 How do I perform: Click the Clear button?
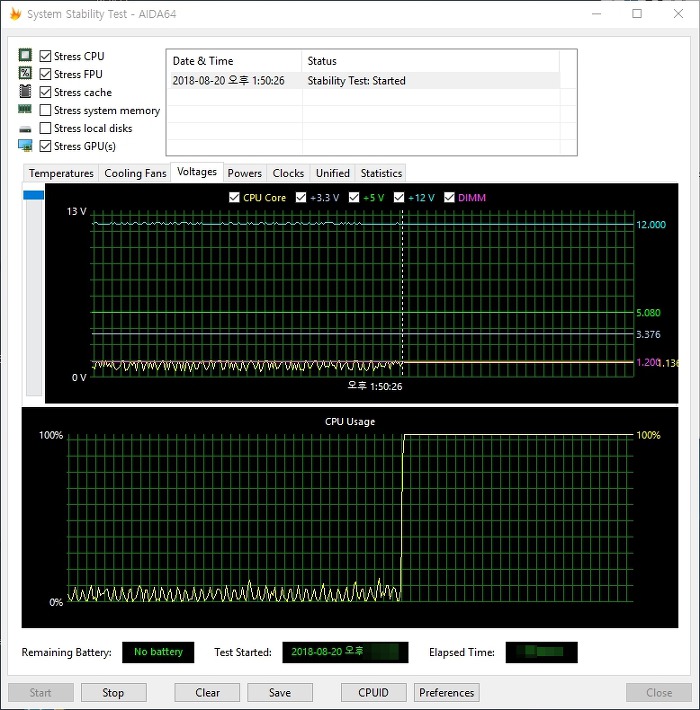207,693
